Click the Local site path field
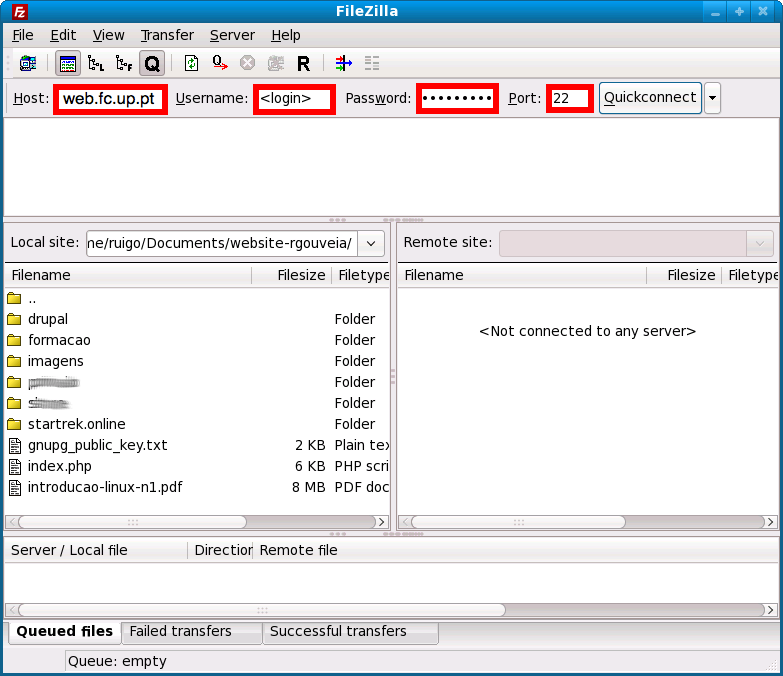783x676 pixels. (222, 243)
